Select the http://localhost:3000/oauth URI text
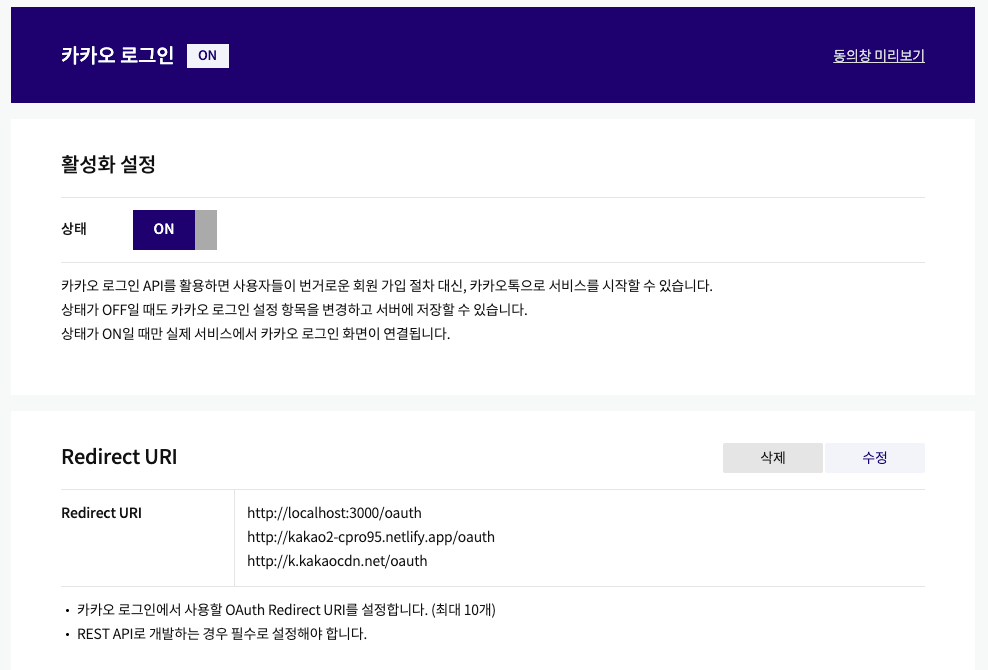 (x=334, y=513)
